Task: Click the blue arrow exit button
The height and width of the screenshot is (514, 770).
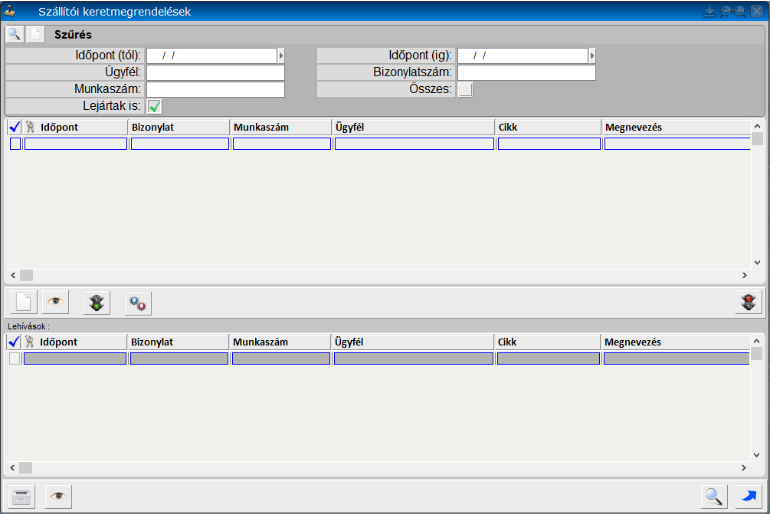Action: pyautogui.click(x=747, y=495)
